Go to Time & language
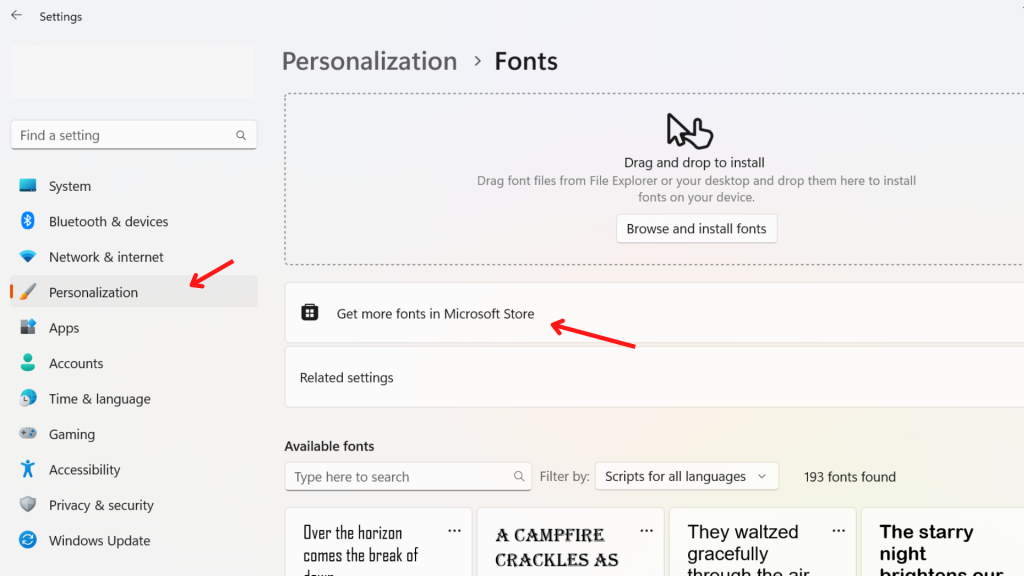The image size is (1024, 576). 134,398
